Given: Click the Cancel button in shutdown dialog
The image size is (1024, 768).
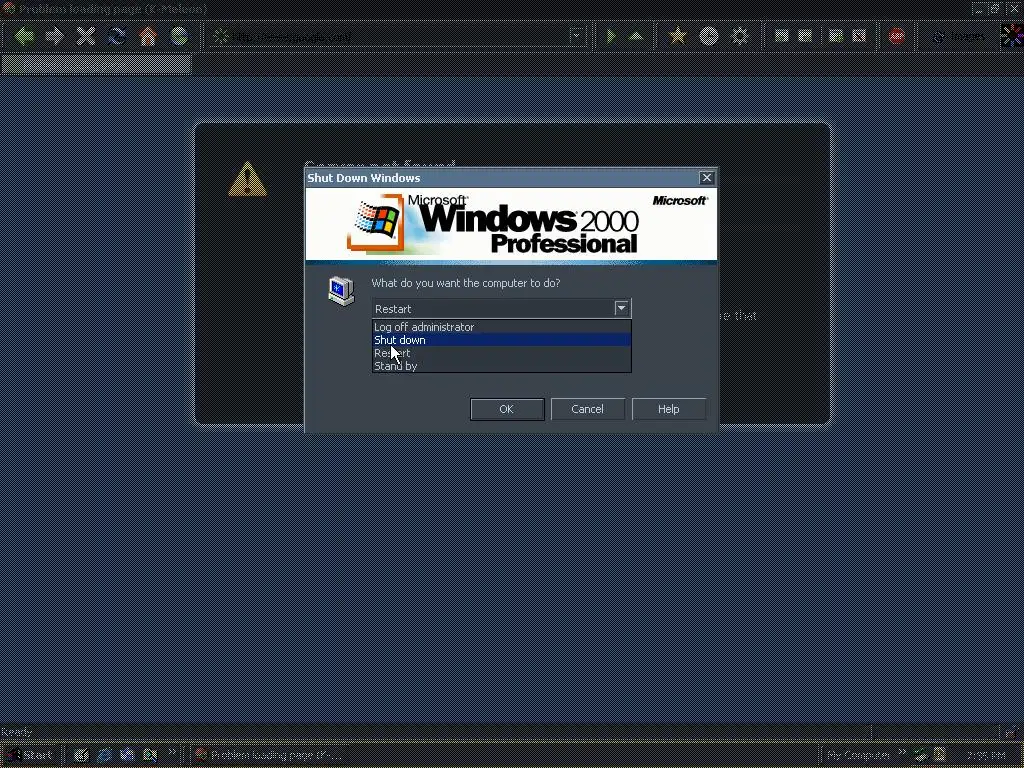Looking at the screenshot, I should click(x=588, y=409).
